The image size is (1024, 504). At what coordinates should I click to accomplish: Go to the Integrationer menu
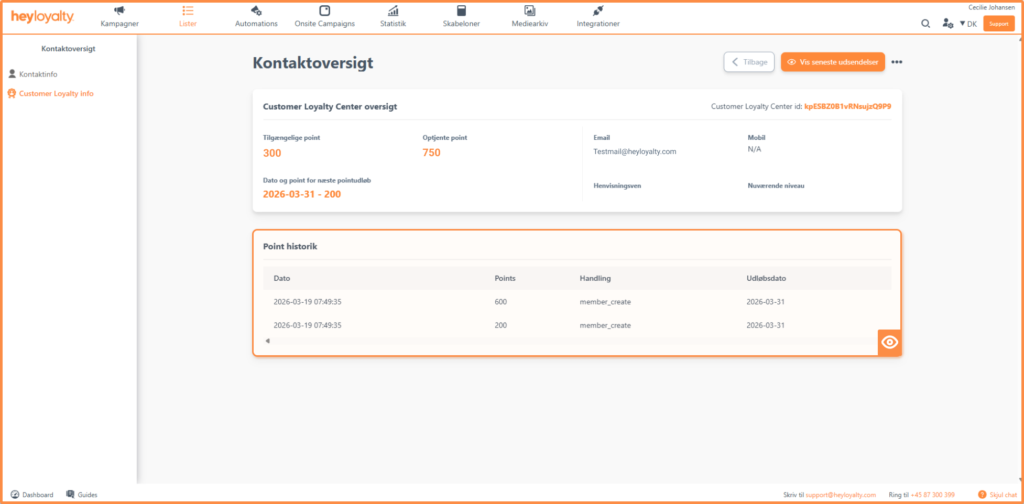pyautogui.click(x=598, y=24)
